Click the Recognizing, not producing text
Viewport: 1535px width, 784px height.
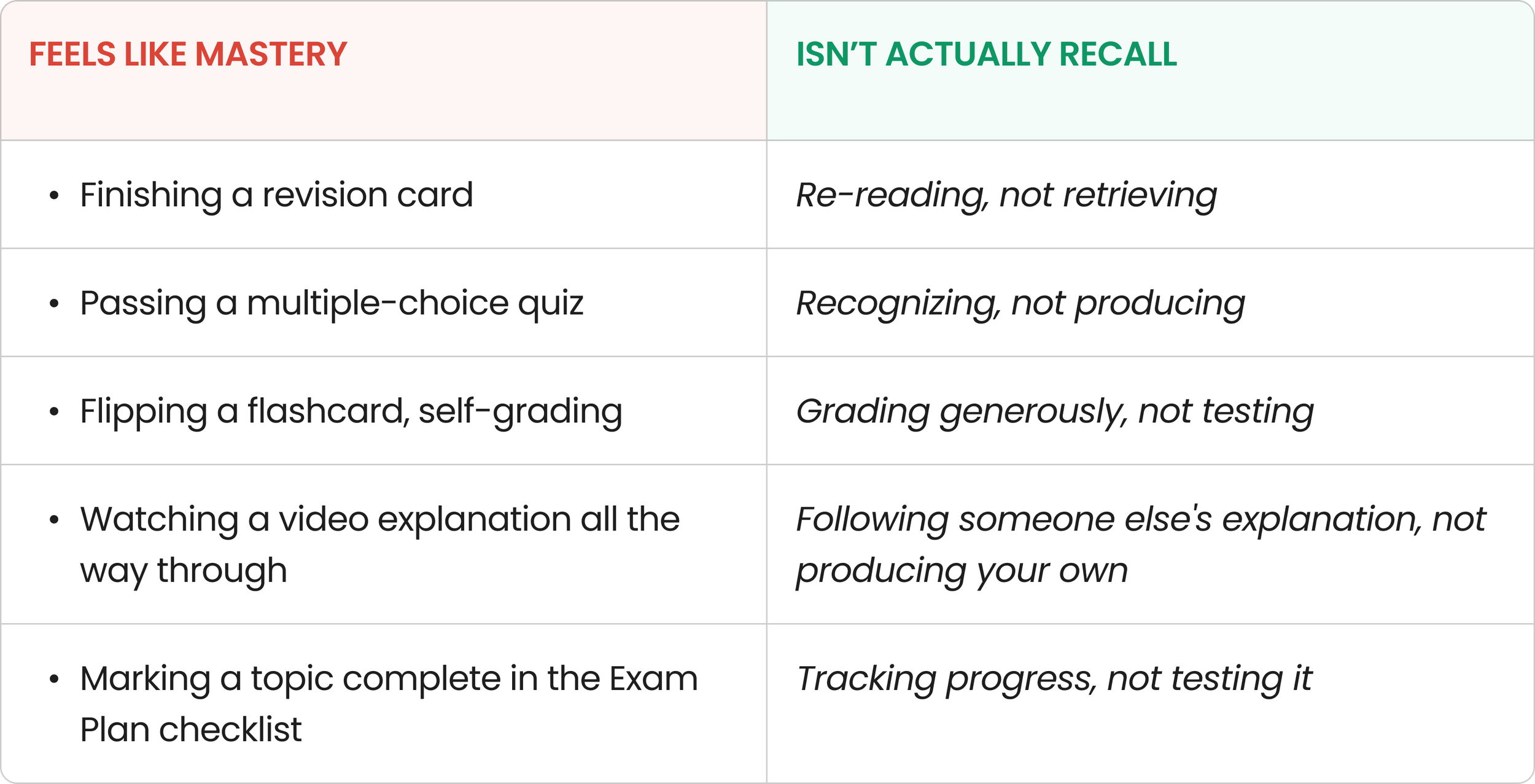[1020, 303]
